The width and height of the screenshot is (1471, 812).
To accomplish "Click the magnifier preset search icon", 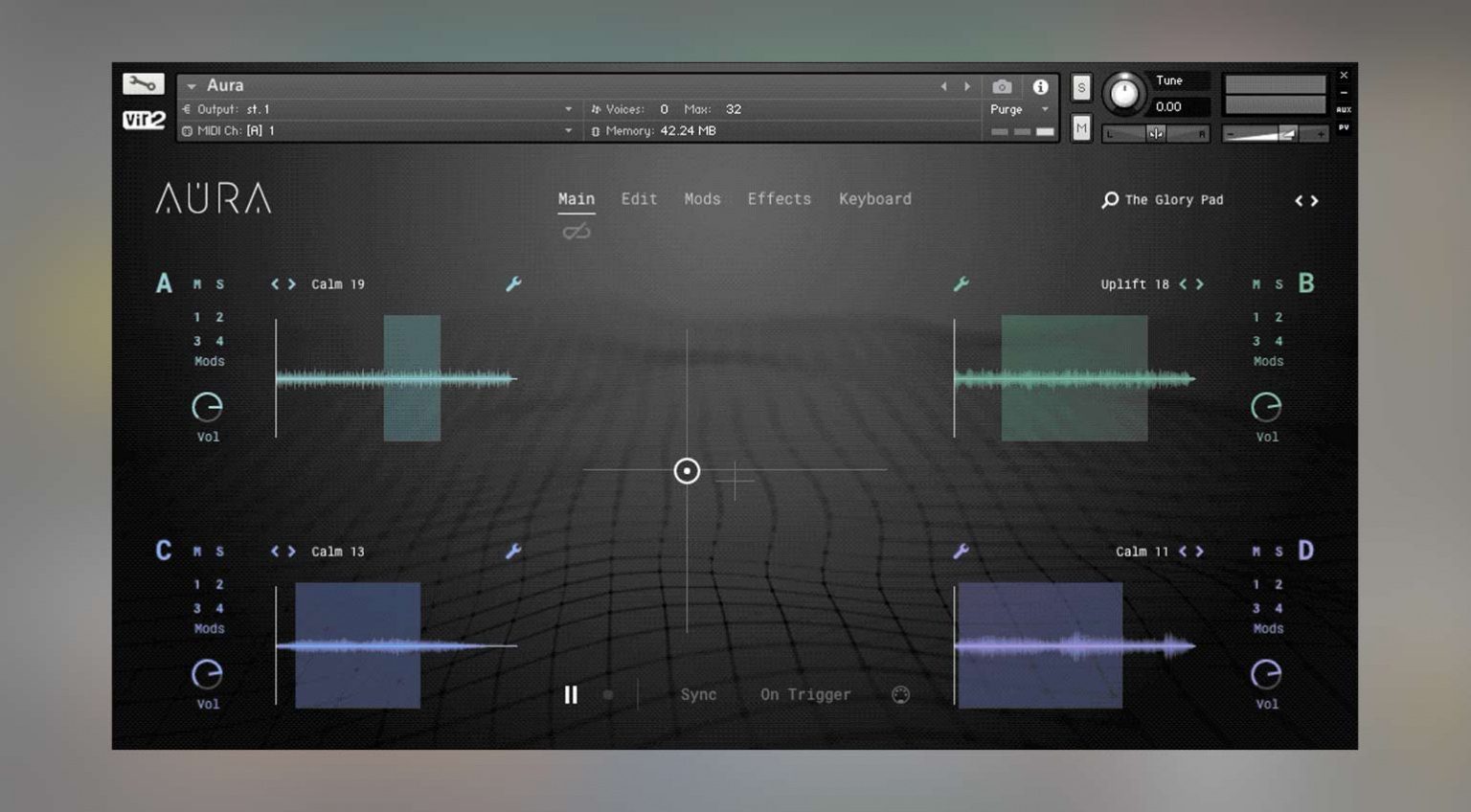I will 1110,199.
